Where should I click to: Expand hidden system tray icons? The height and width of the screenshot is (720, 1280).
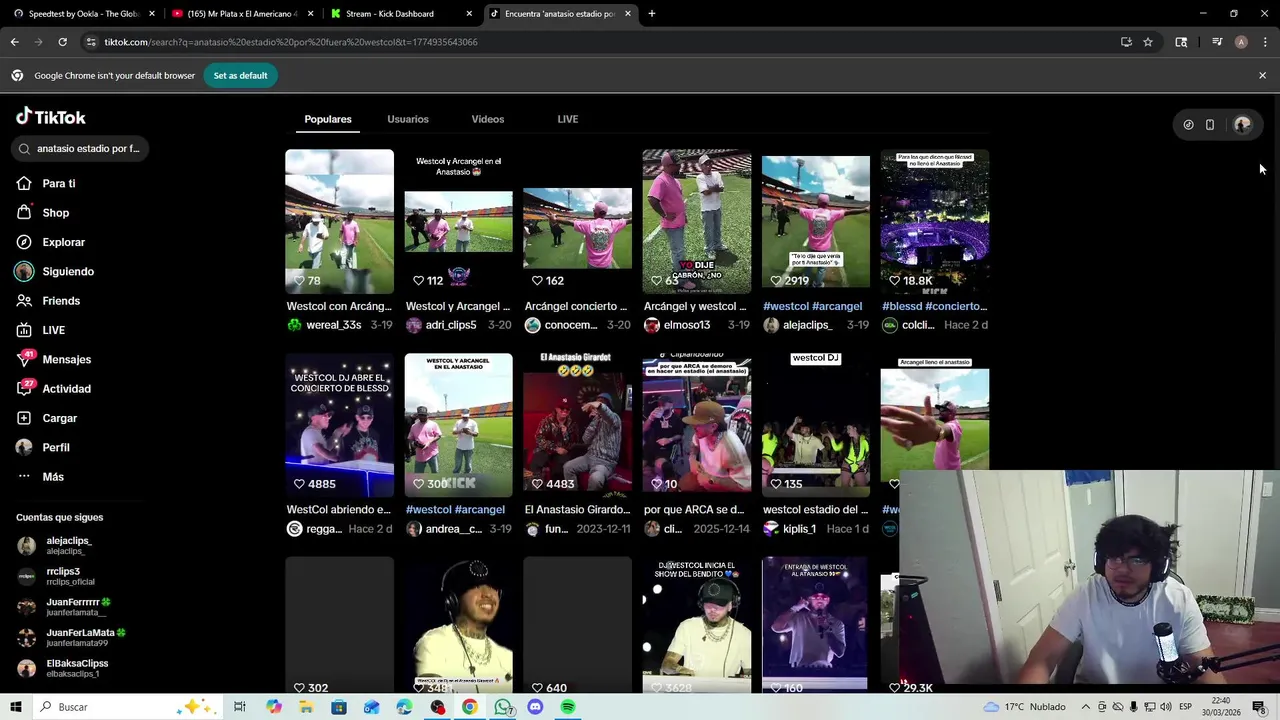[1086, 707]
